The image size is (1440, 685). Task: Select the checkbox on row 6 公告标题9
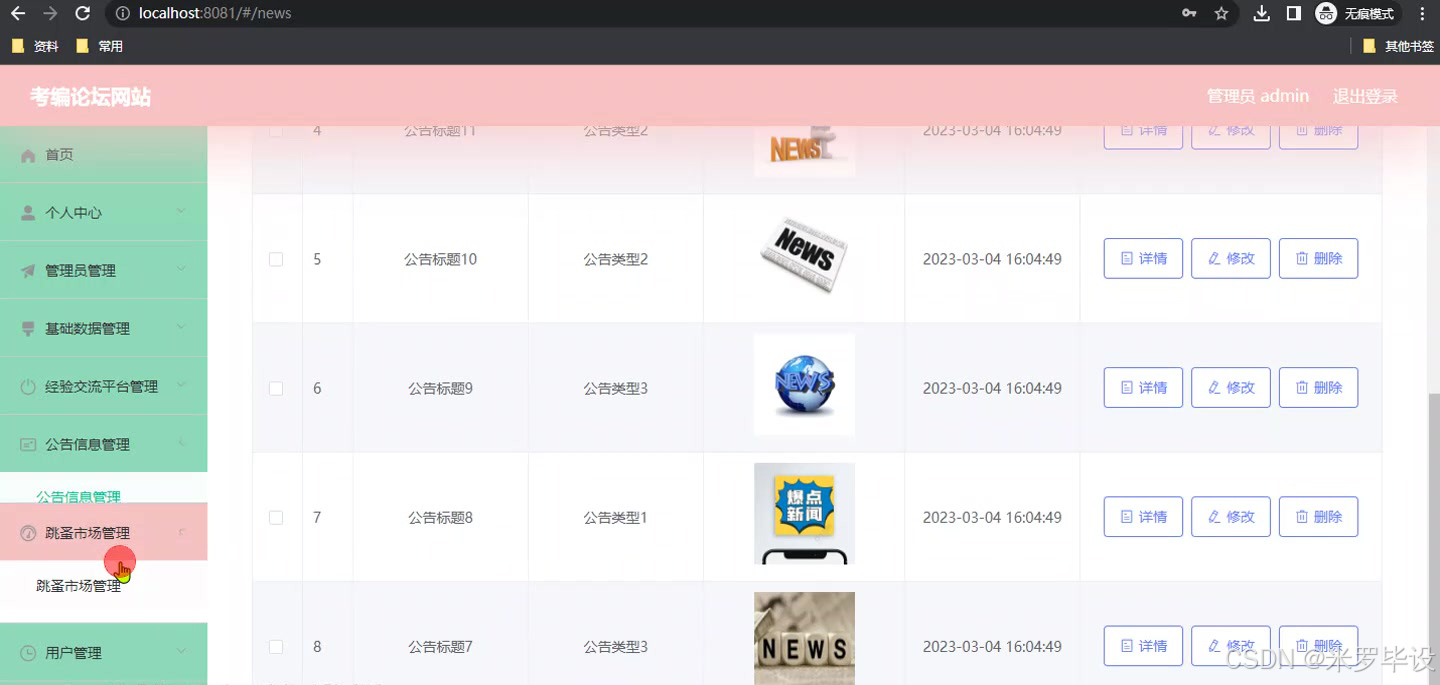tap(276, 388)
